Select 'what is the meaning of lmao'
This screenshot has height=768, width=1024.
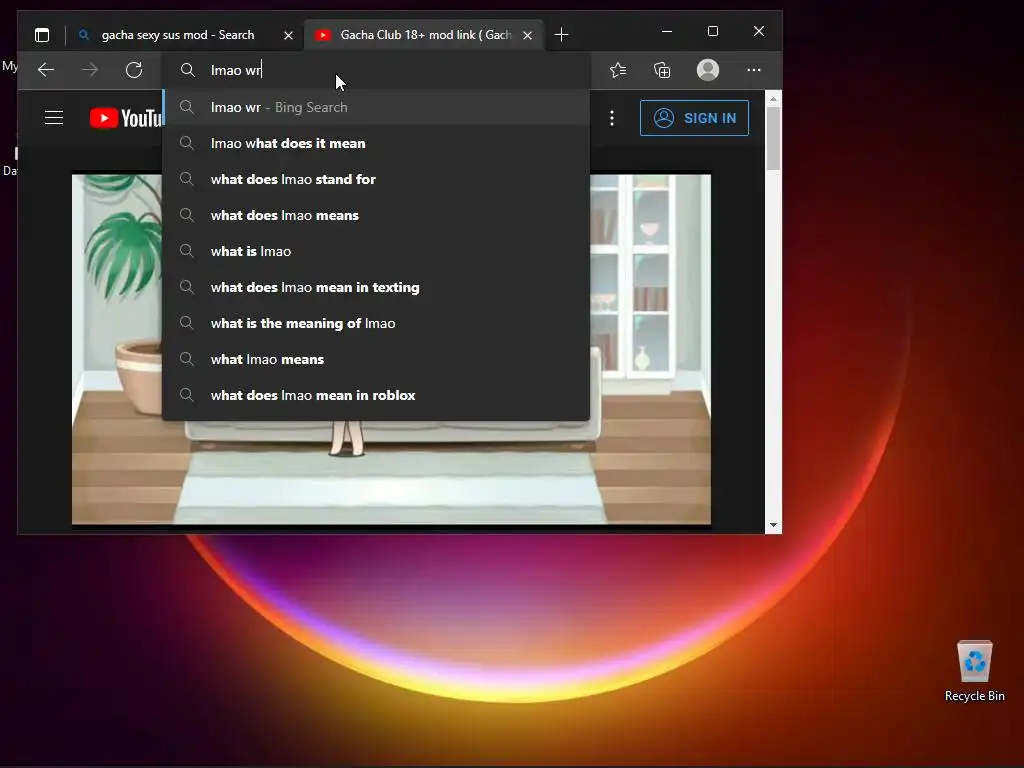coord(376,323)
